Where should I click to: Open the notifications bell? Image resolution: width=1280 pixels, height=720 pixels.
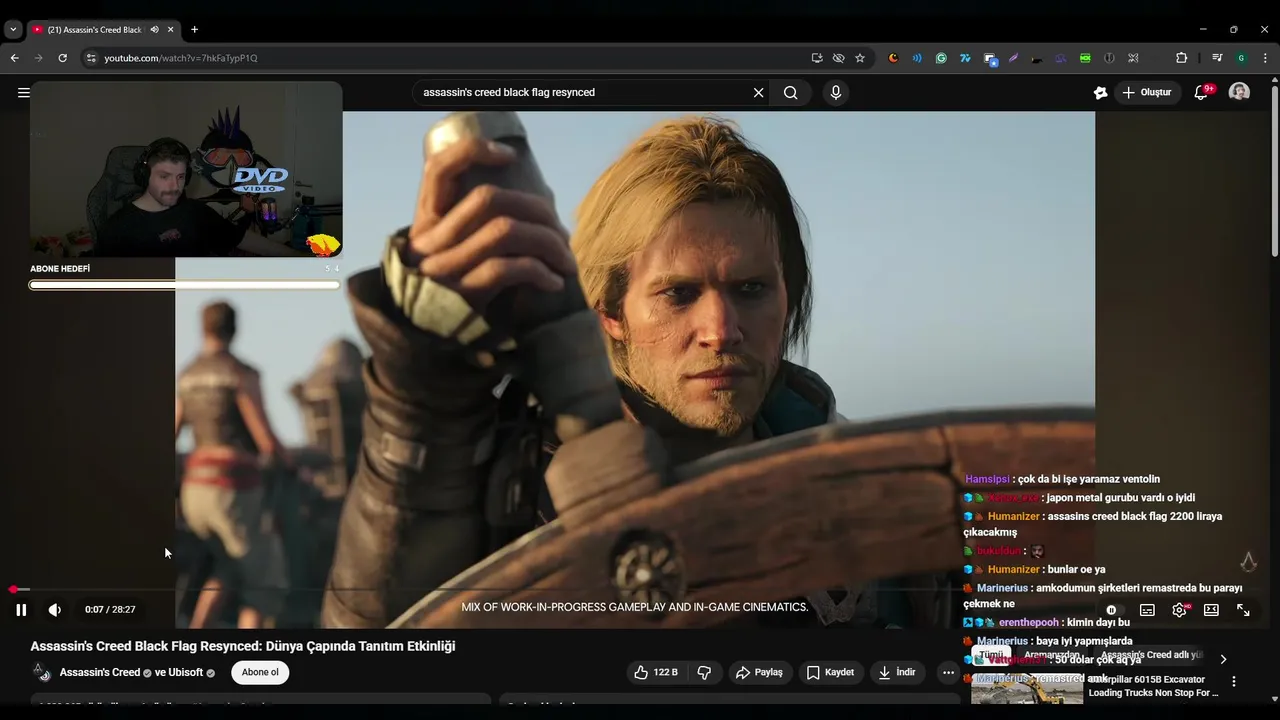pos(1201,92)
